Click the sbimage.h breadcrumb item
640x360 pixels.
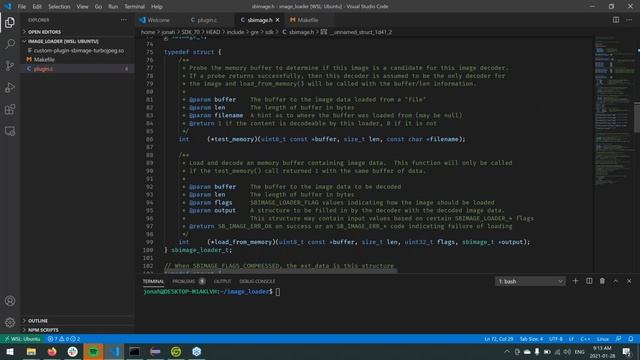coord(302,32)
